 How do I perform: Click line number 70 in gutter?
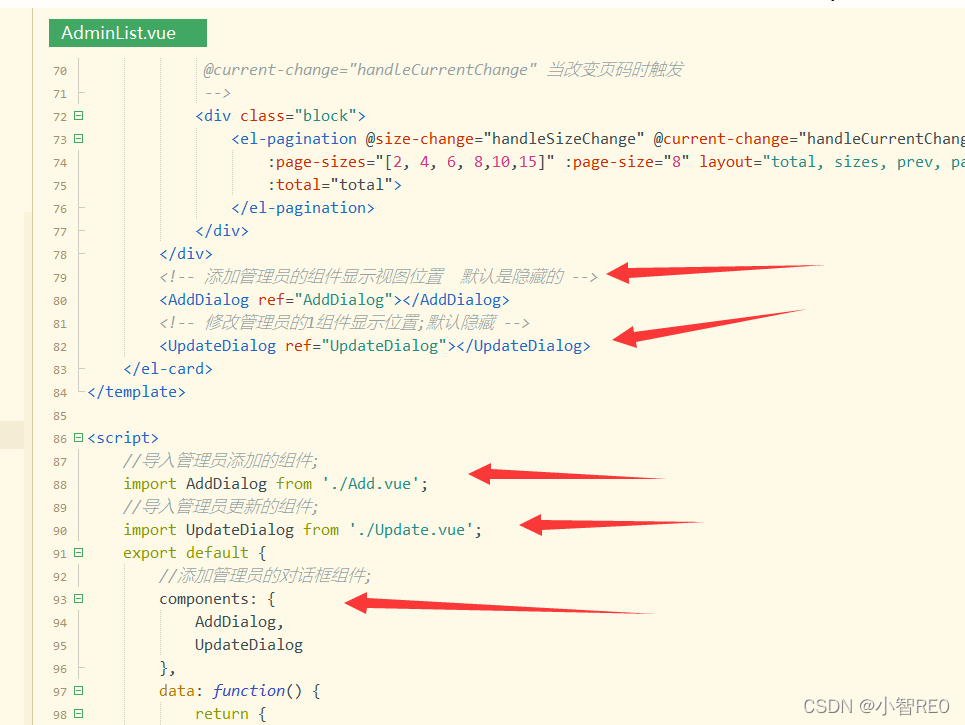click(x=60, y=71)
